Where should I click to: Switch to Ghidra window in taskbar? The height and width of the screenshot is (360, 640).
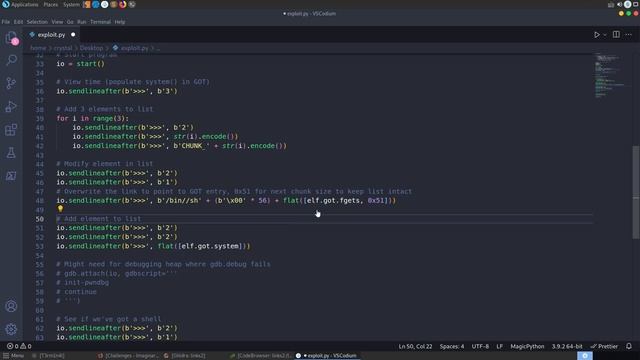coord(184,356)
